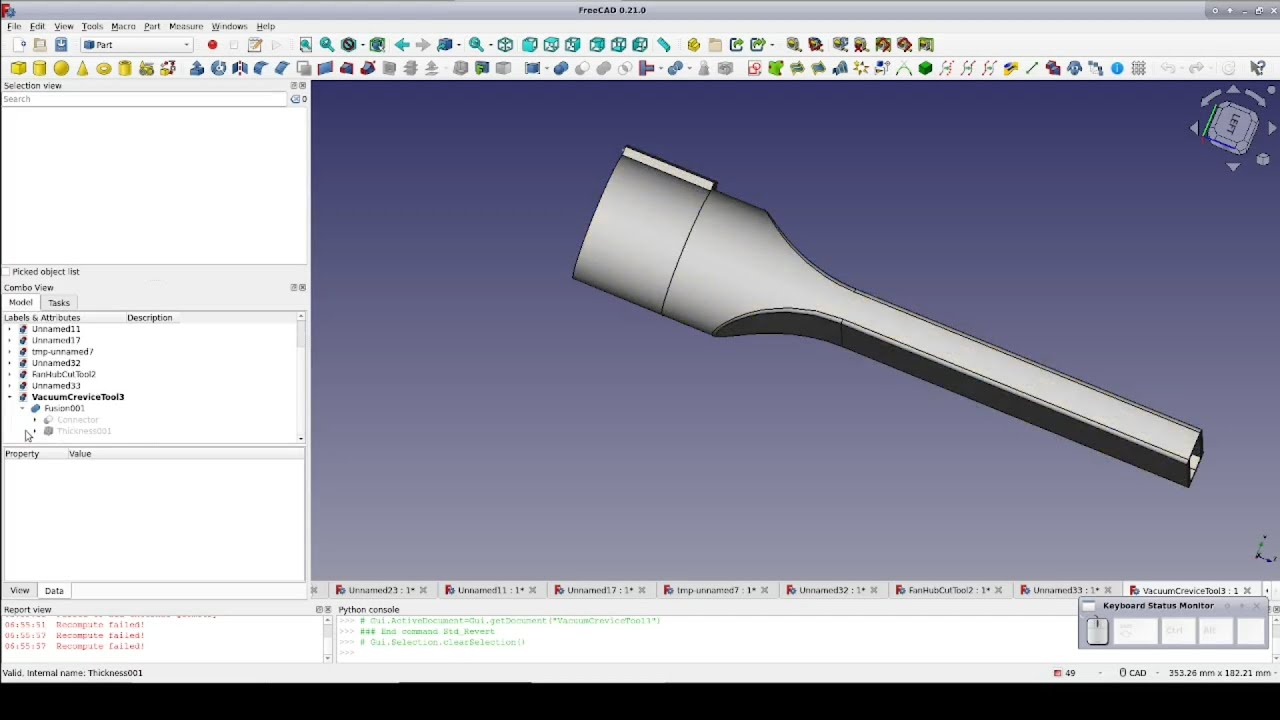Screen dimensions: 1280x720
Task: Expand the Unnamed11 document tree node
Action: 10,329
